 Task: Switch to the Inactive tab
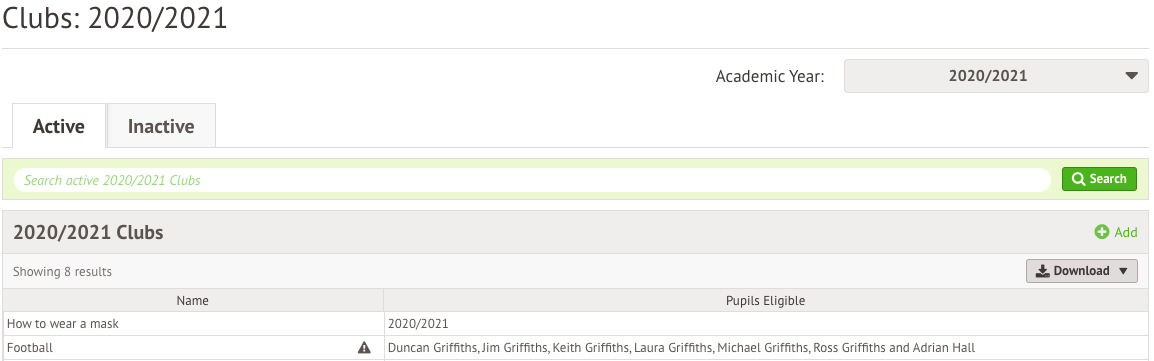pos(161,126)
